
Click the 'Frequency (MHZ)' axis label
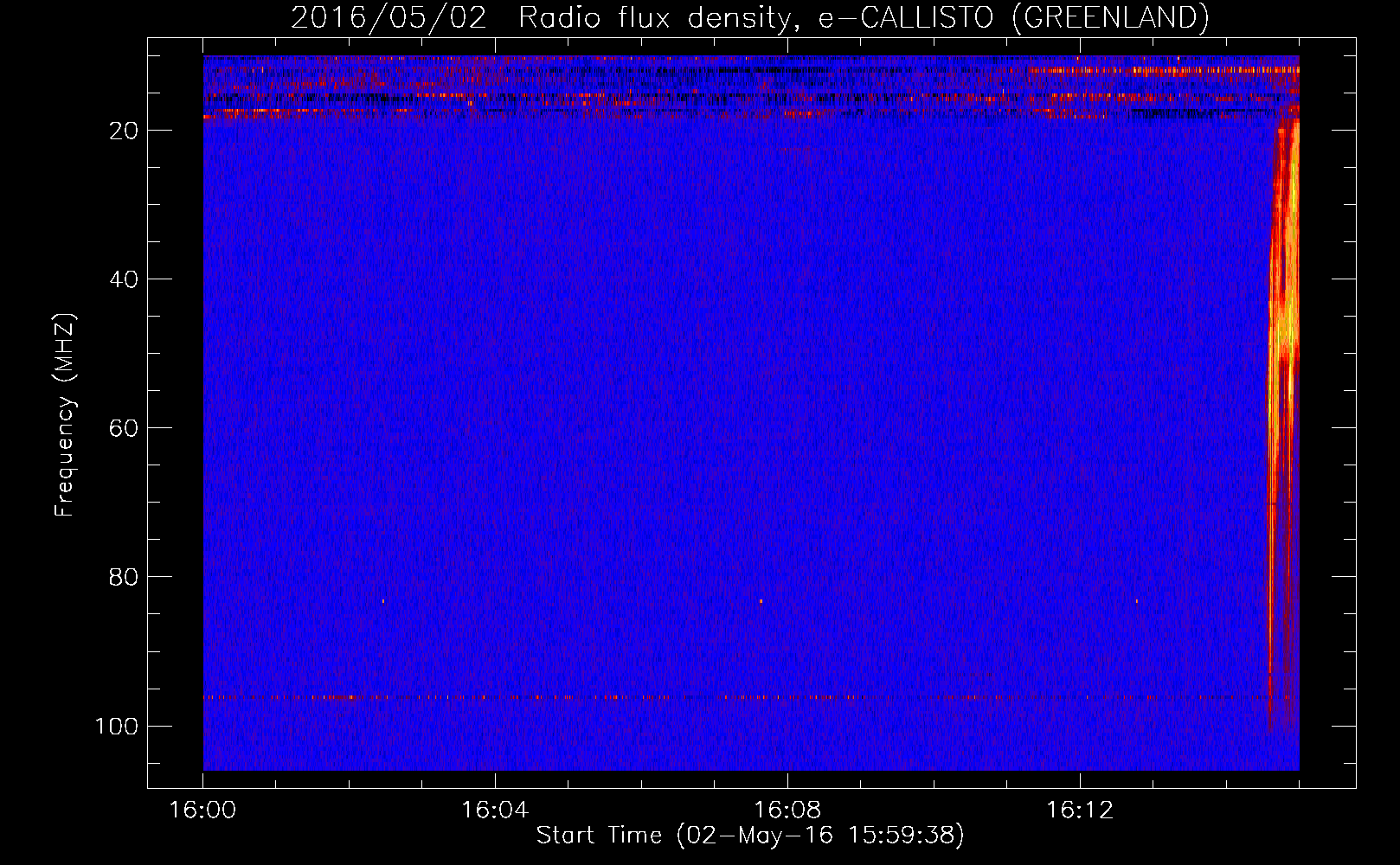click(x=65, y=414)
